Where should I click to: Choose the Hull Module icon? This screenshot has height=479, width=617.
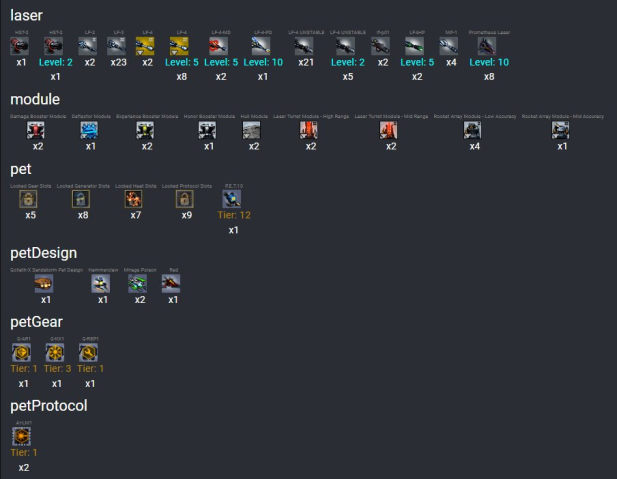[251, 130]
